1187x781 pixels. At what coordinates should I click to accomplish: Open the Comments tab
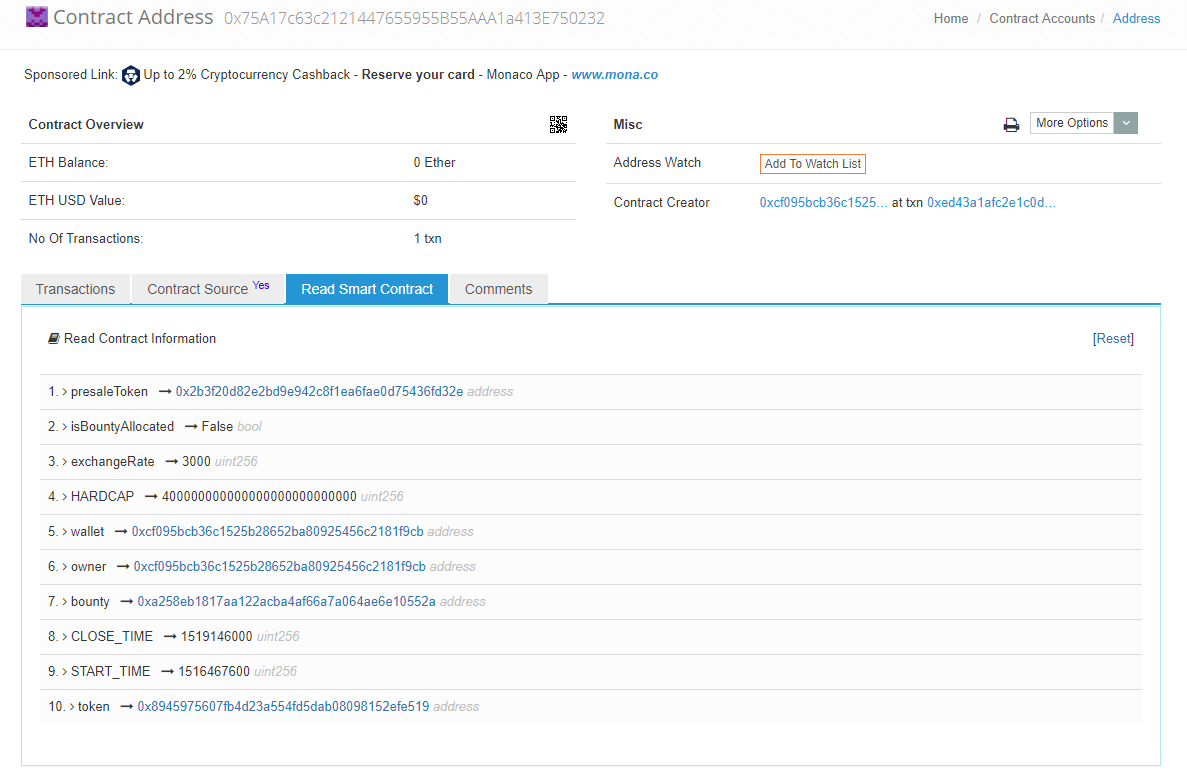point(499,289)
